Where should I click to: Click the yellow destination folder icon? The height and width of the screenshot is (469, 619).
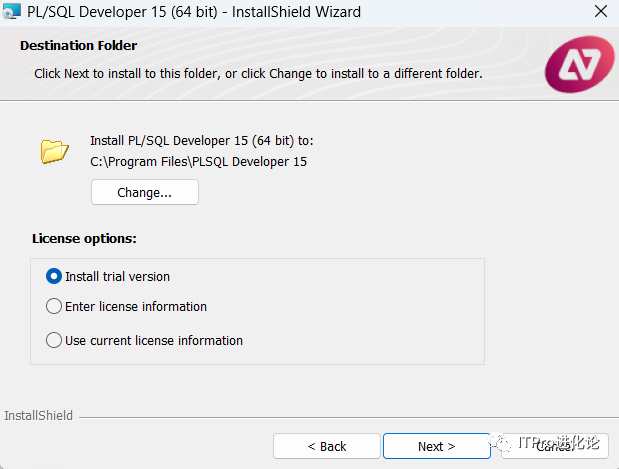click(54, 151)
